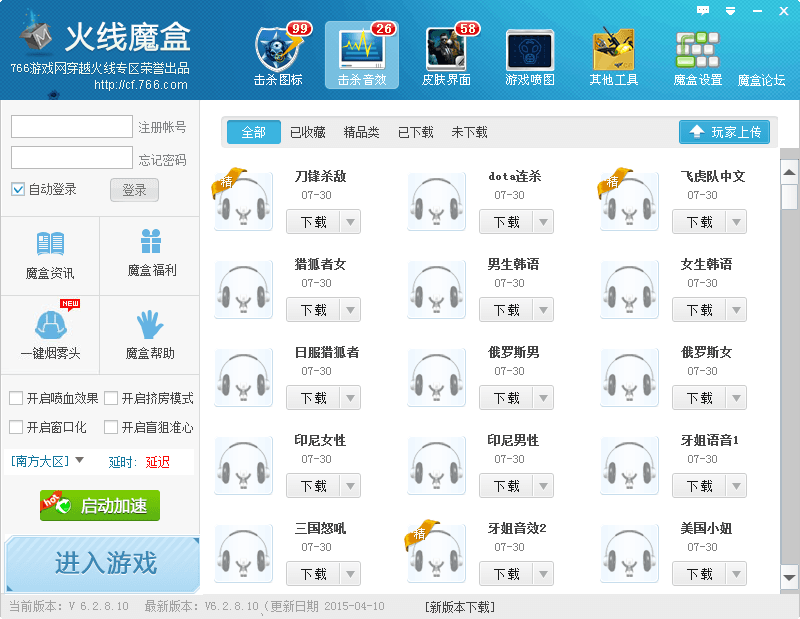
Task: Expand download arrow for 刀锋杀敌
Action: click(x=350, y=222)
